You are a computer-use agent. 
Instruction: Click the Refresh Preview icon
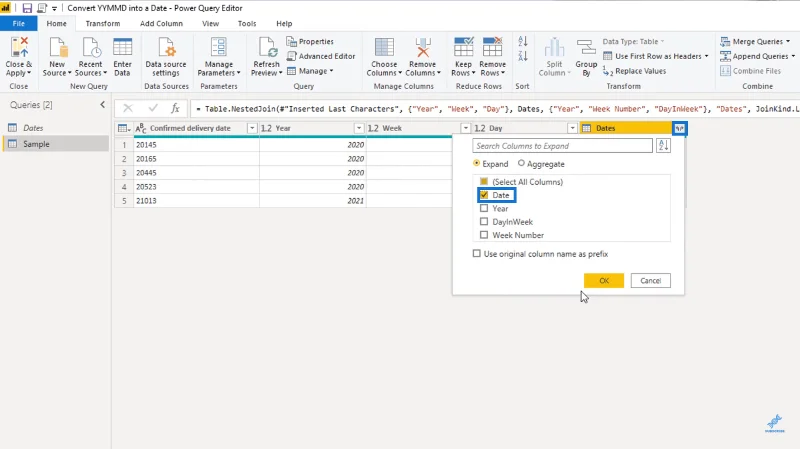(x=267, y=47)
